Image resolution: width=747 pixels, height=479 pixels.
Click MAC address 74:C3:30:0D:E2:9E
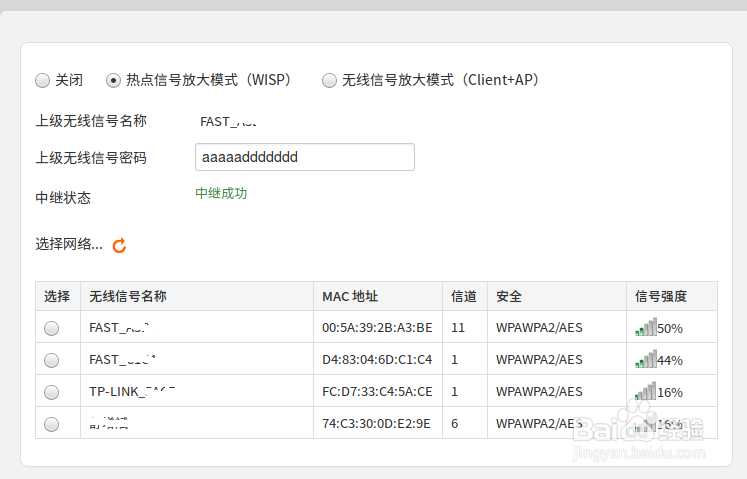pos(376,424)
